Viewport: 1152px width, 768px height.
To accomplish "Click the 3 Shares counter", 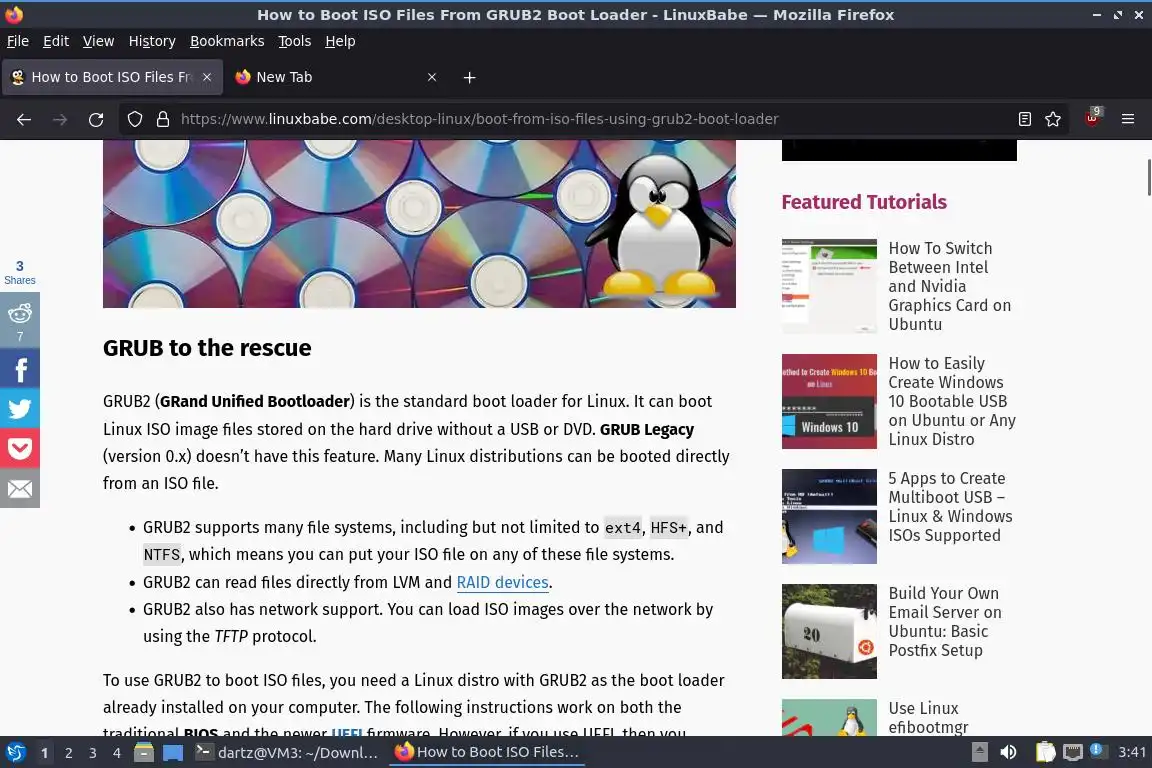I will point(20,272).
